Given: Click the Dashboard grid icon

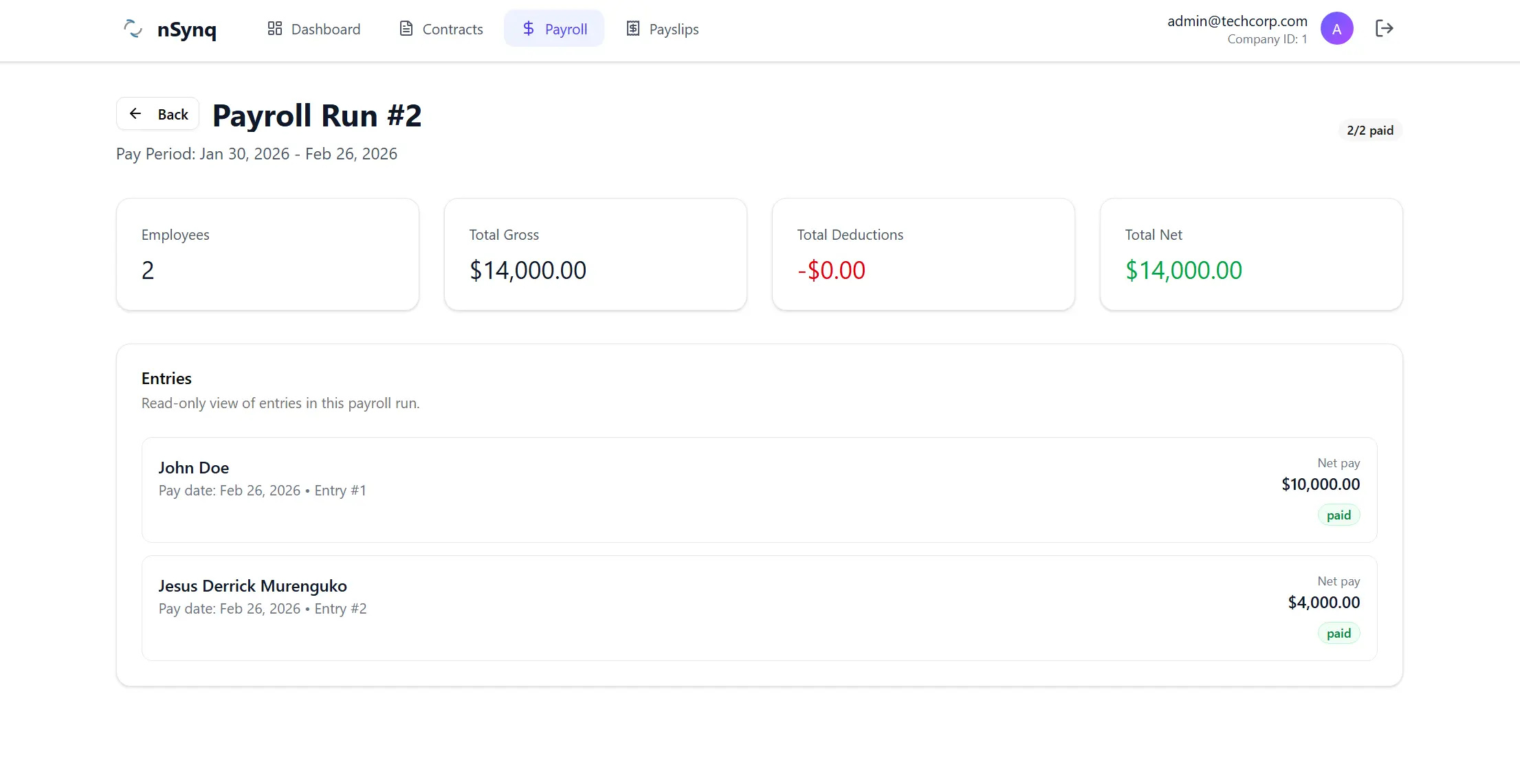Looking at the screenshot, I should point(275,29).
